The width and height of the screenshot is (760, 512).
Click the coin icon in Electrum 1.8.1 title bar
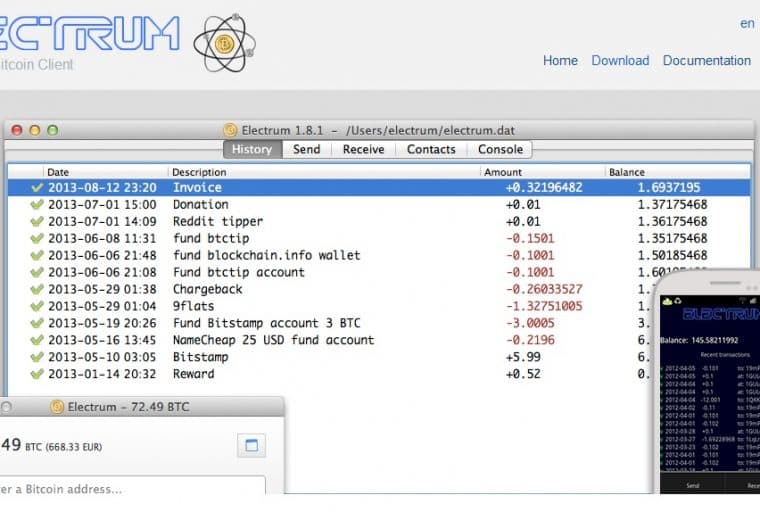tap(230, 130)
